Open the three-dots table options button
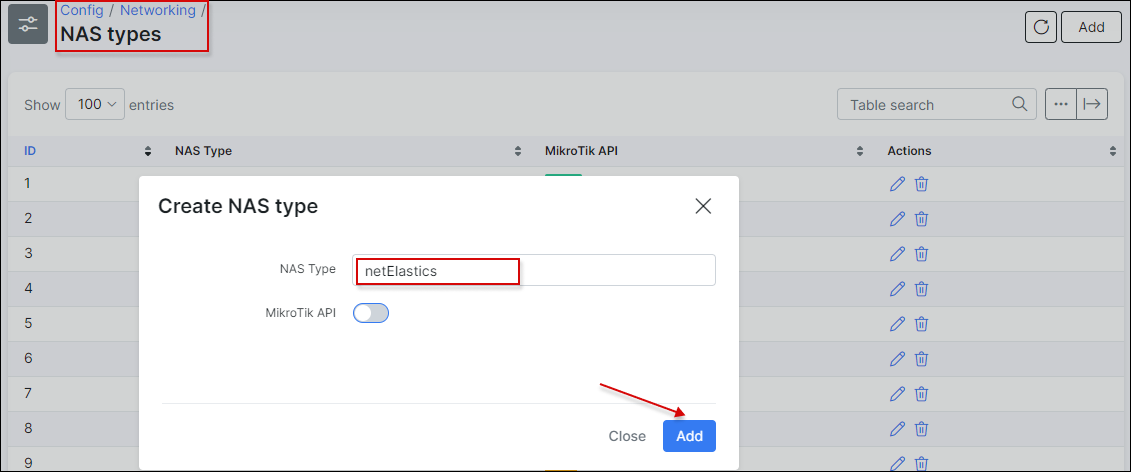The height and width of the screenshot is (472, 1131). pos(1061,104)
